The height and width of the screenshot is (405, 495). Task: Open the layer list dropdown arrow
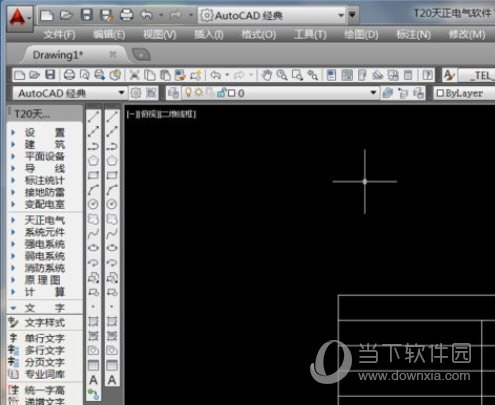373,93
